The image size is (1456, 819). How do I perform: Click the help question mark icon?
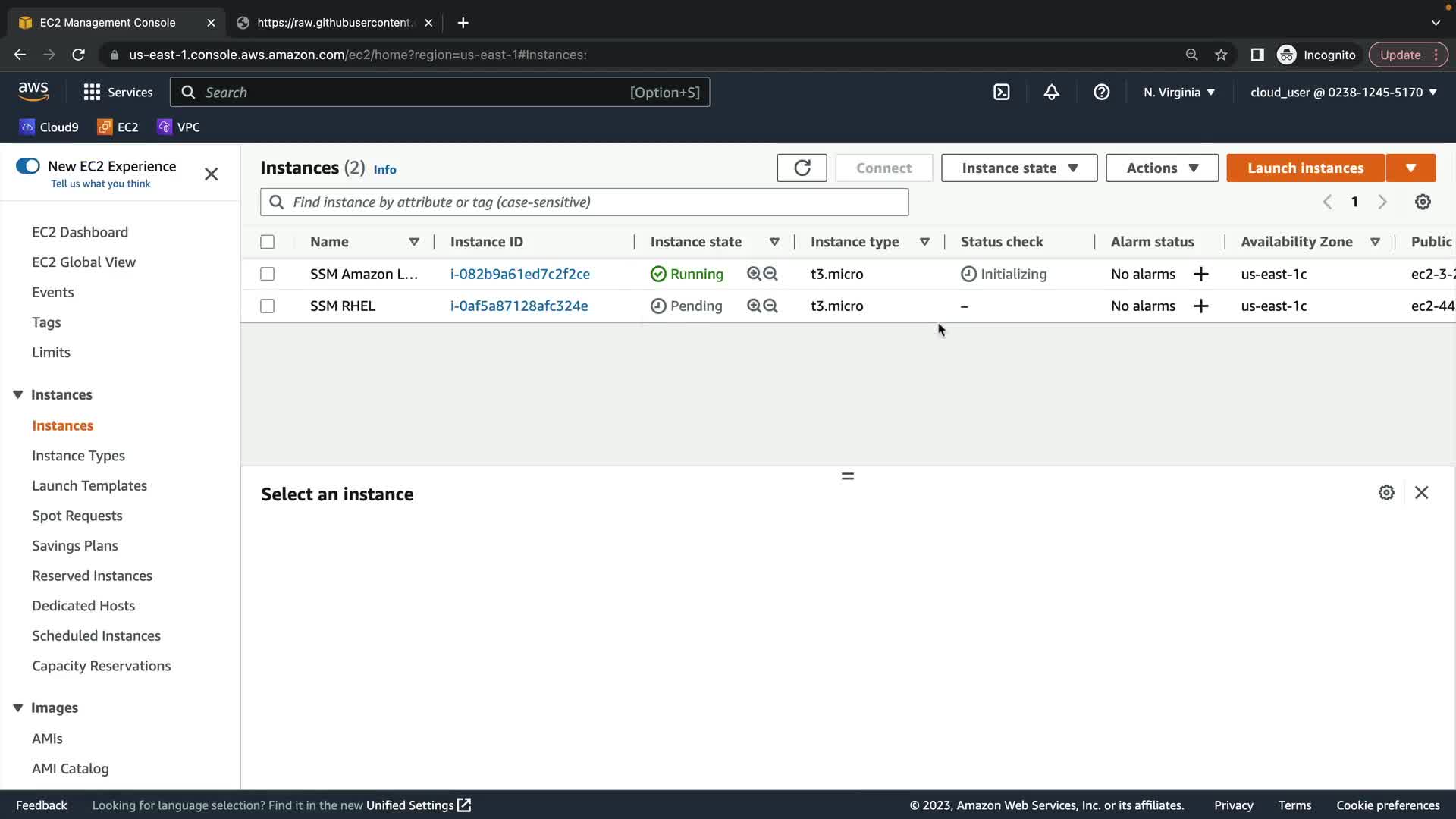pyautogui.click(x=1101, y=92)
